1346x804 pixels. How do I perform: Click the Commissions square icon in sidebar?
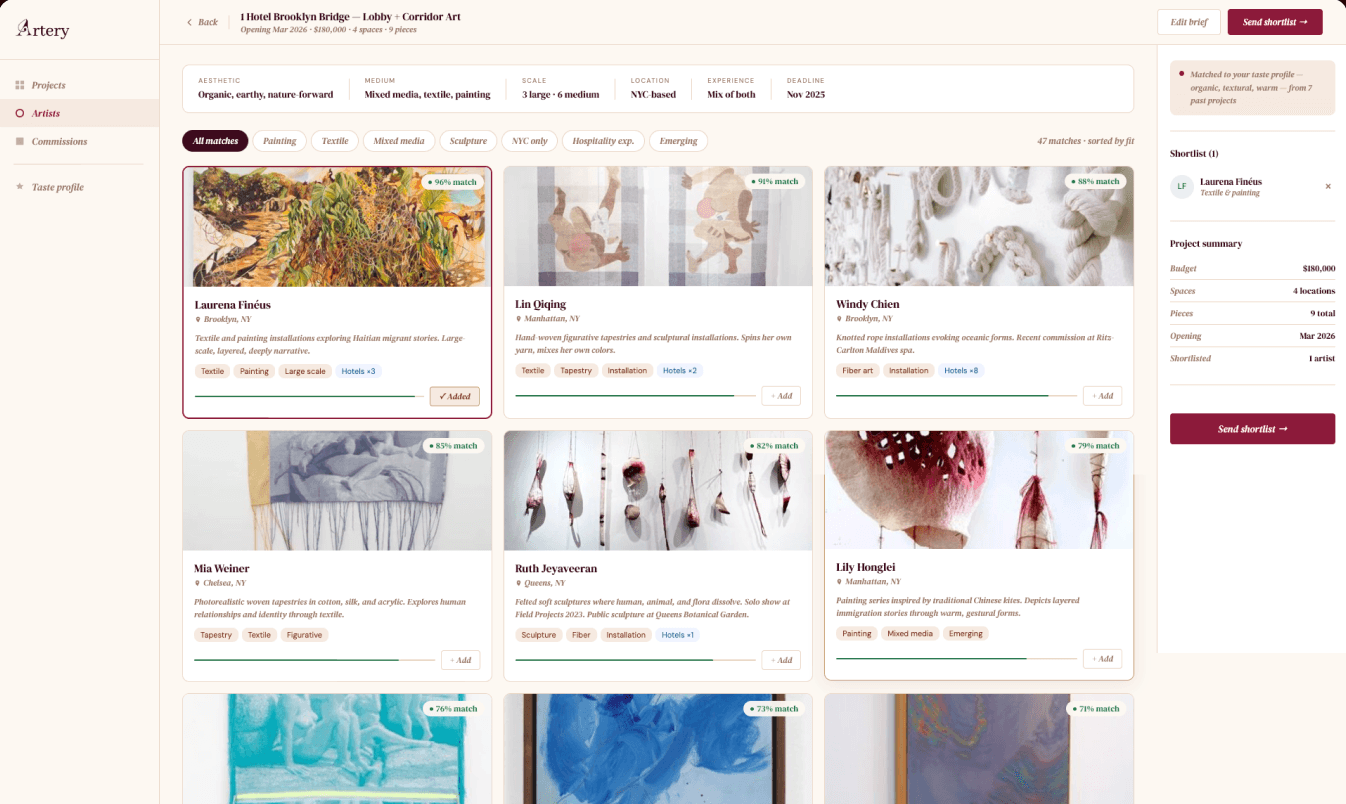pyautogui.click(x=20, y=141)
